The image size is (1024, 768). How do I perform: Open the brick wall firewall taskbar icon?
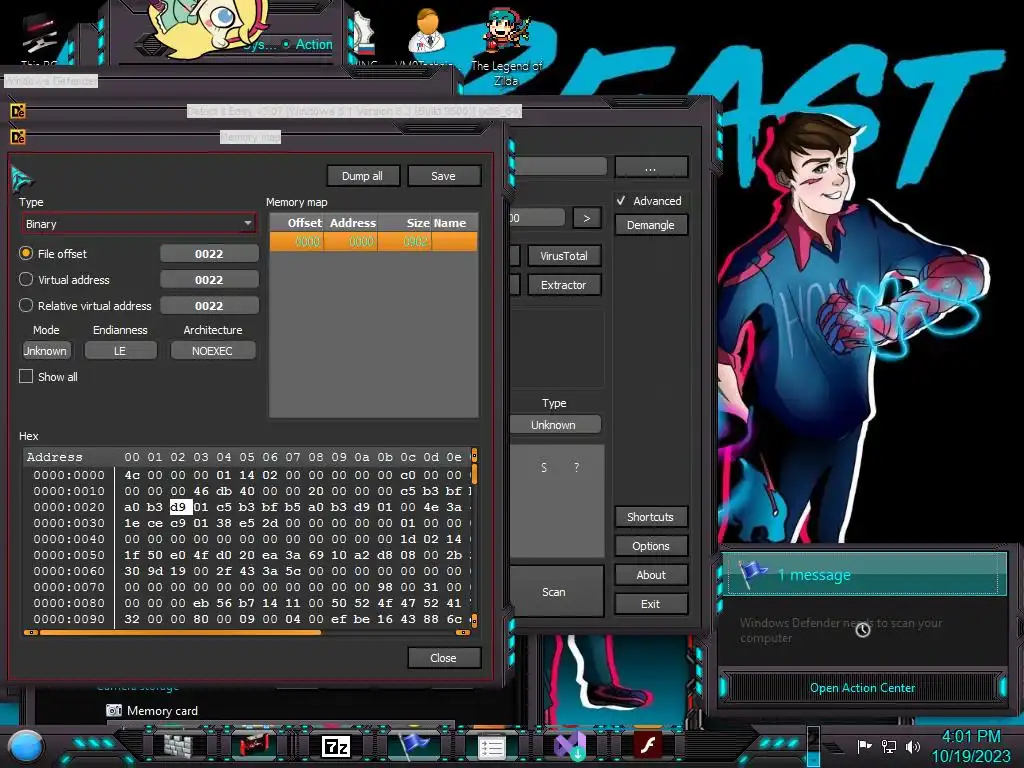[178, 746]
